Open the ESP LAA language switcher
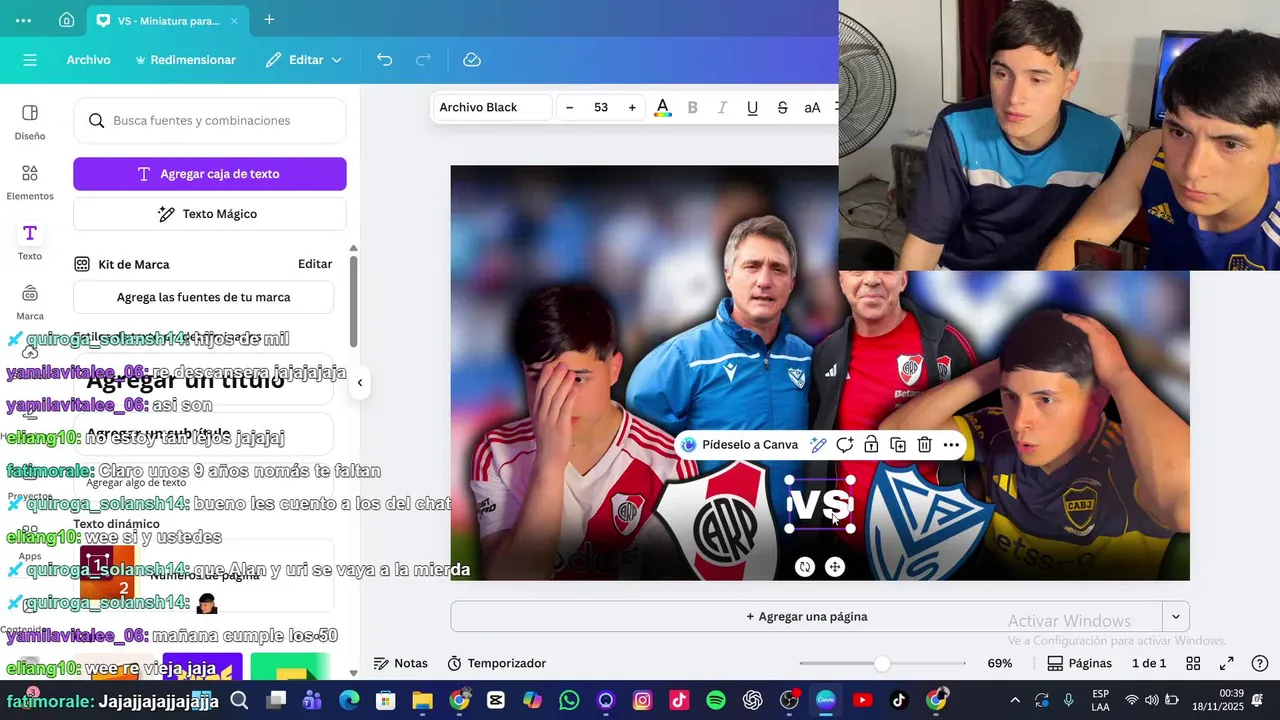The width and height of the screenshot is (1280, 720). (1100, 700)
